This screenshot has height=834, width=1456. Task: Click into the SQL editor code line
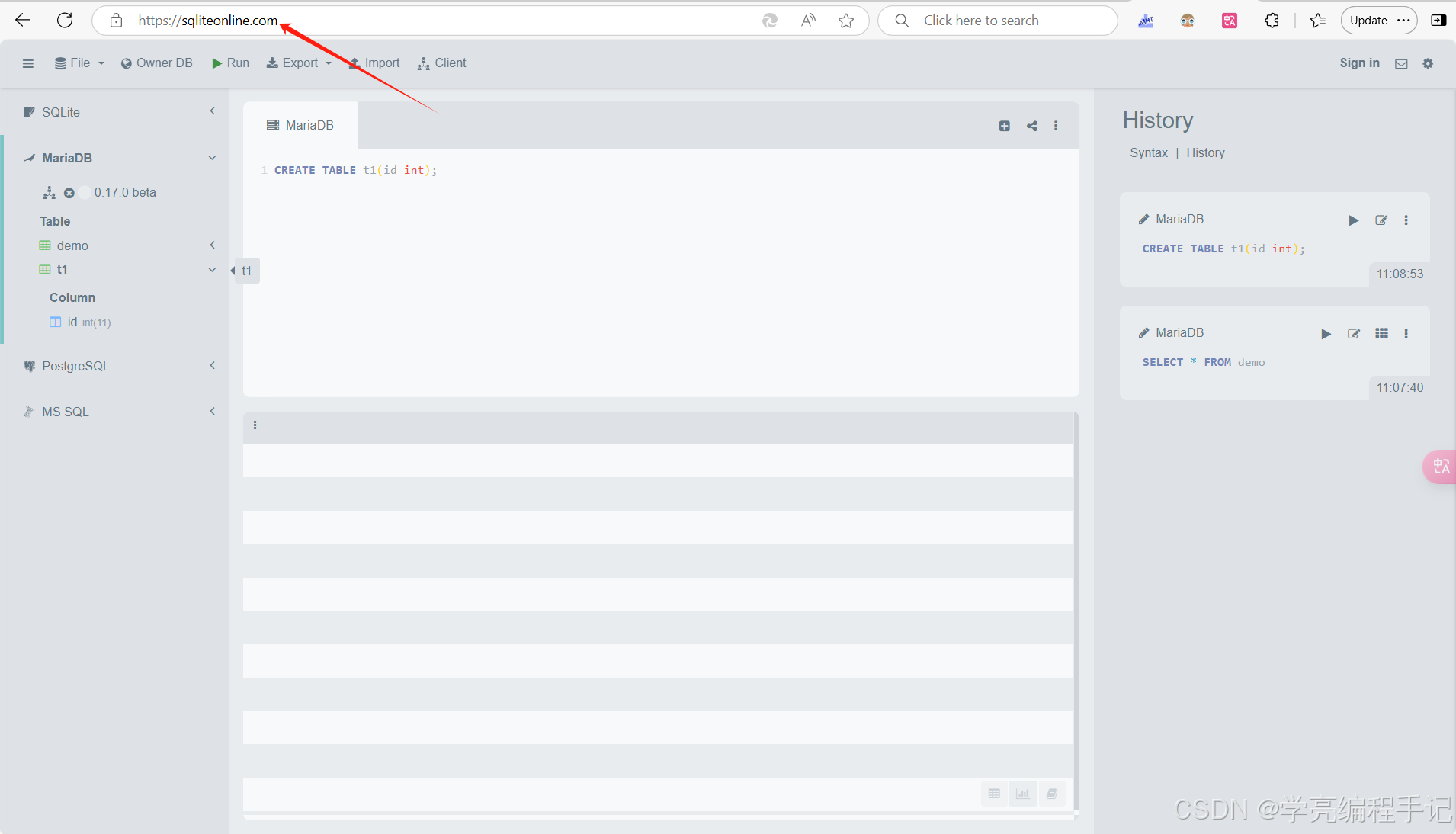click(356, 170)
